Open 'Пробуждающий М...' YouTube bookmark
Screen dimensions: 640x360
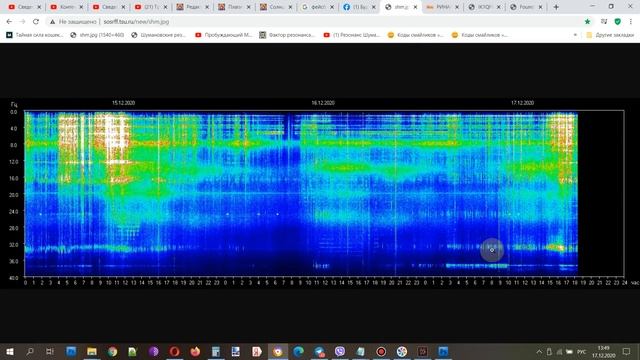(224, 35)
